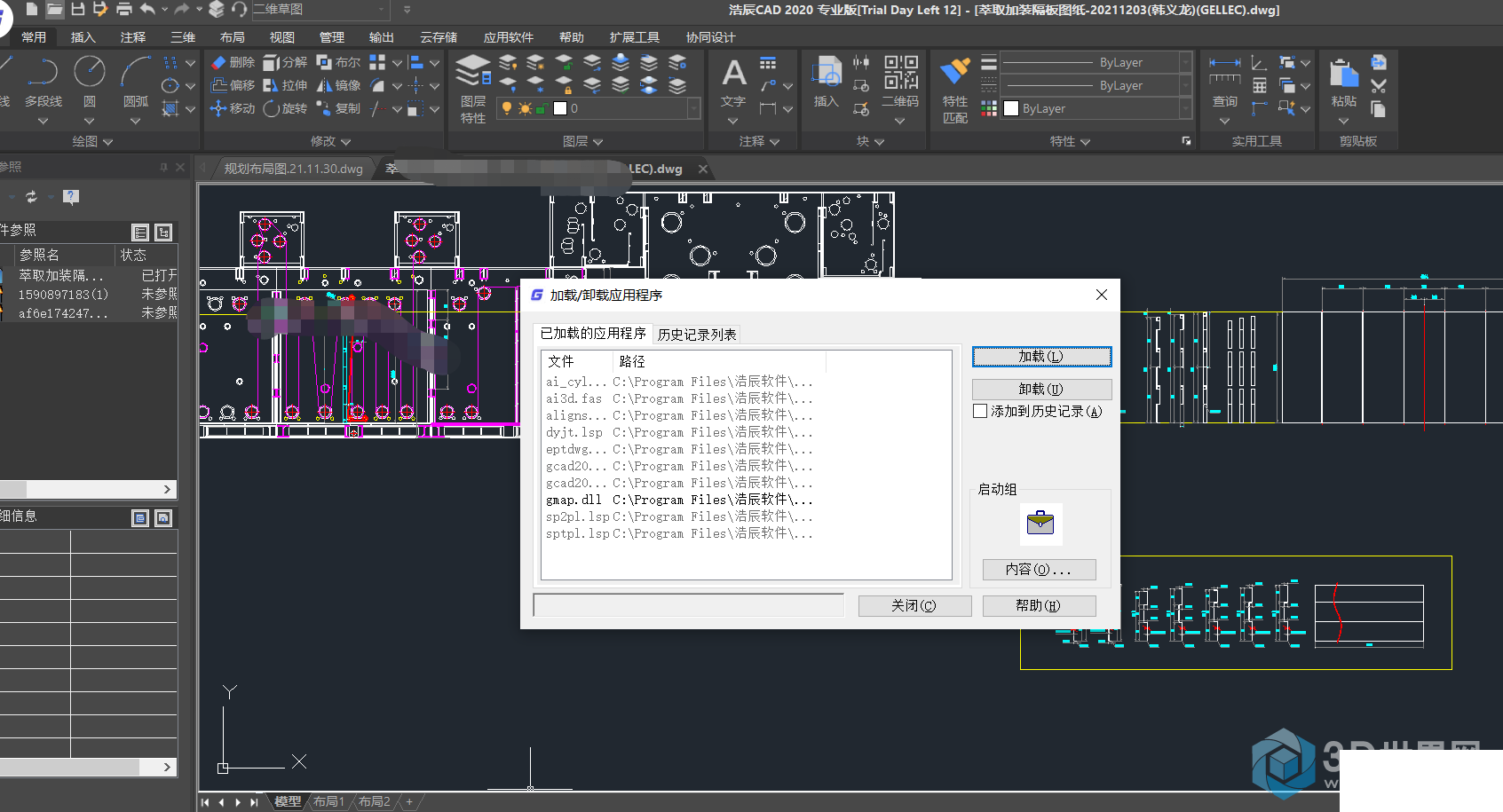Click the Mirror (镜像) tool

pyautogui.click(x=338, y=85)
